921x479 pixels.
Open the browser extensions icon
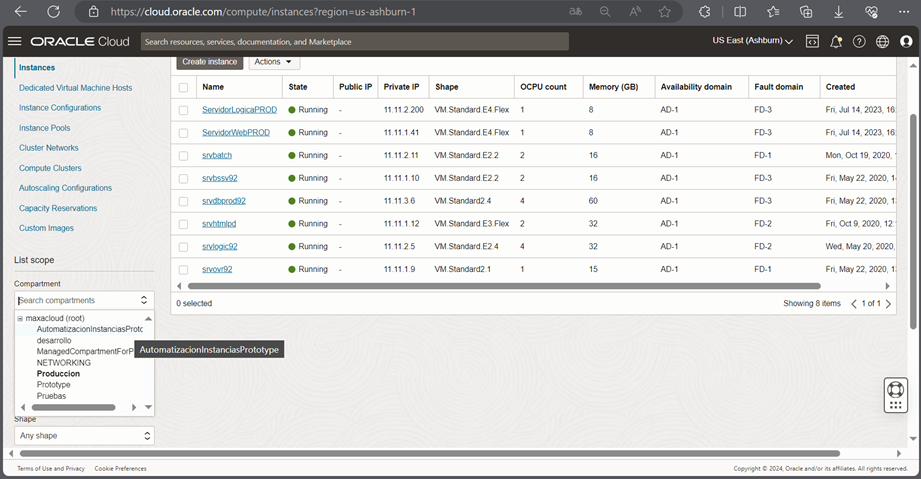704,12
